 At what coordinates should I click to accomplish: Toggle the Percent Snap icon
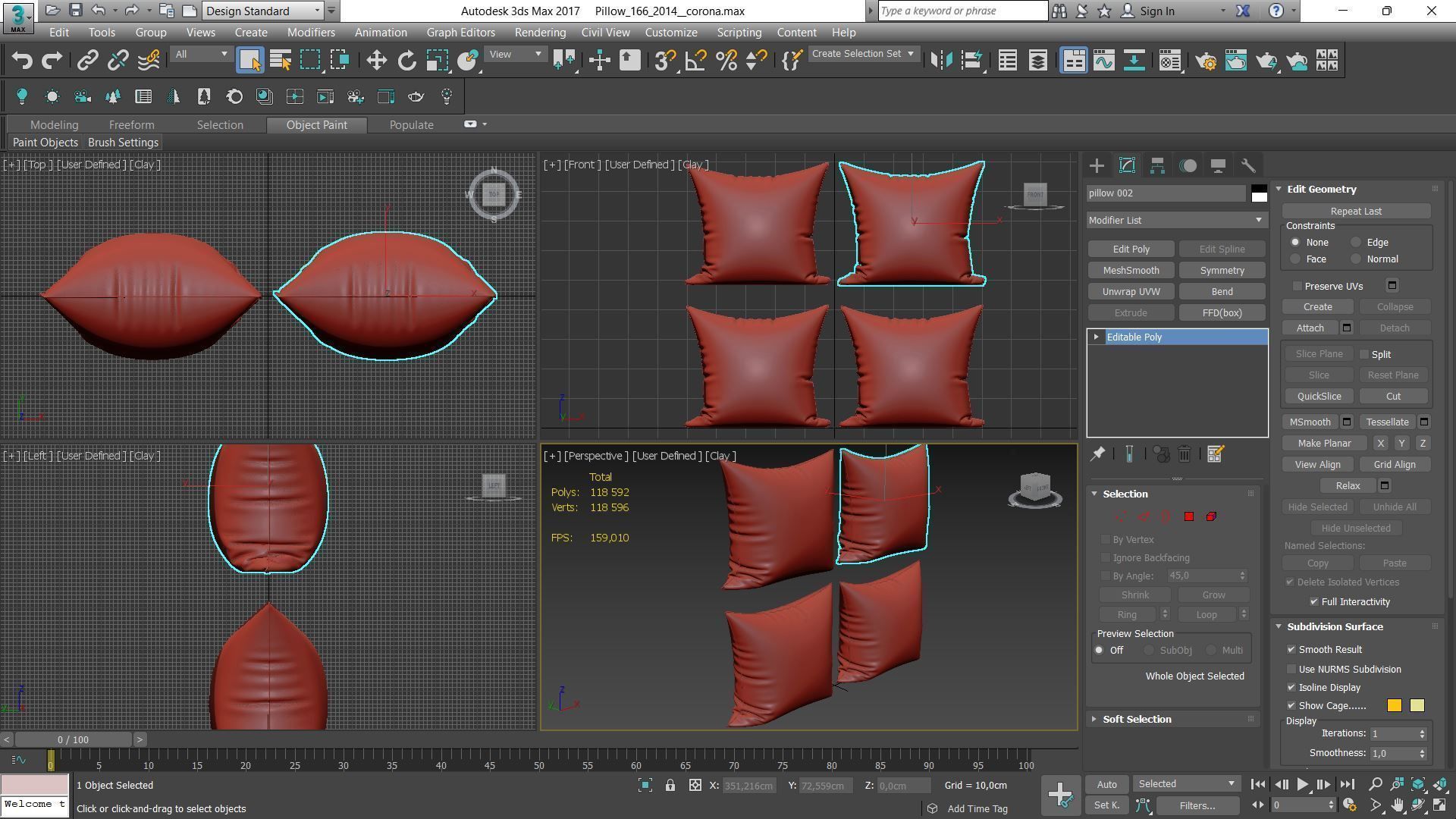[726, 61]
